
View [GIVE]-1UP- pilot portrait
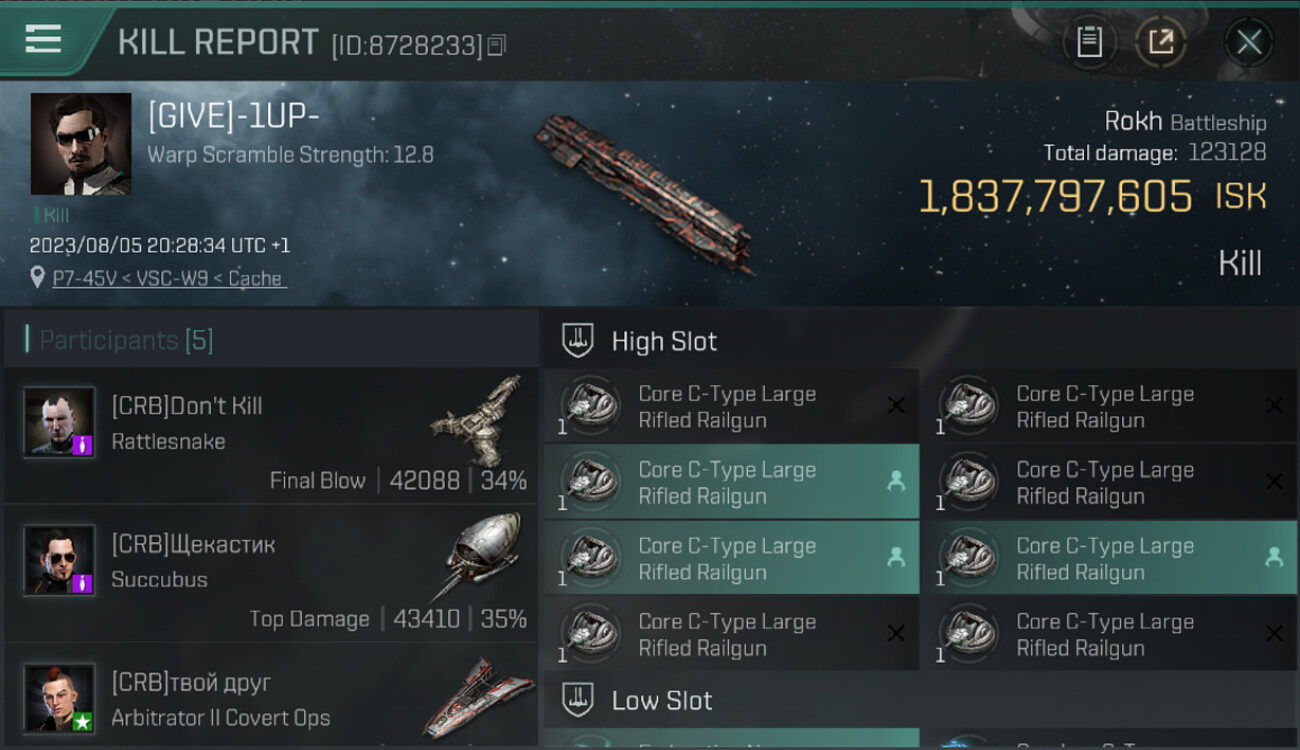point(81,144)
